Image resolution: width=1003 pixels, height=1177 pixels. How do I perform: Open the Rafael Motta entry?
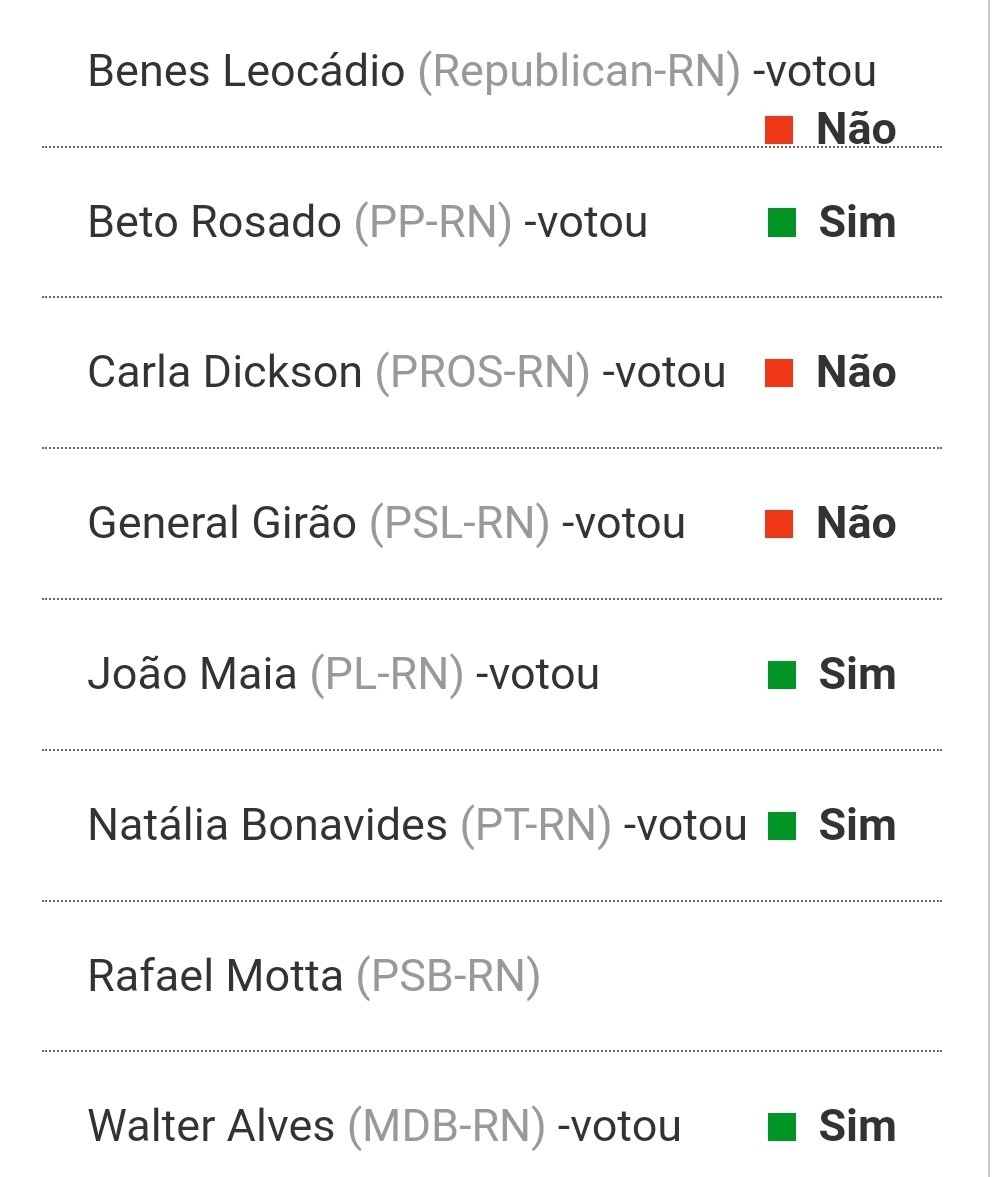click(x=492, y=977)
